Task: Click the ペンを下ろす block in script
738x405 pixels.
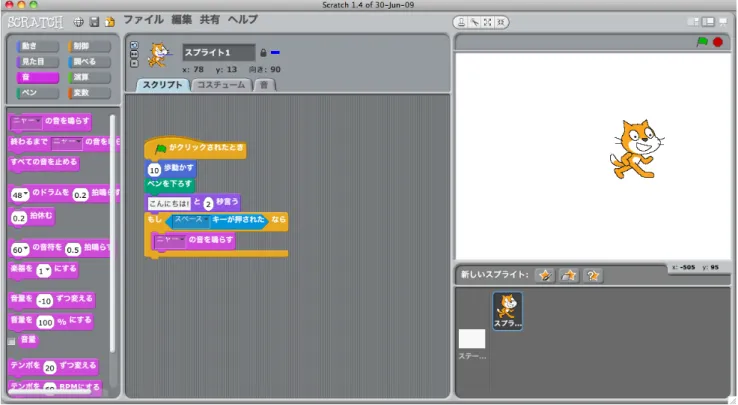Action: tap(169, 184)
